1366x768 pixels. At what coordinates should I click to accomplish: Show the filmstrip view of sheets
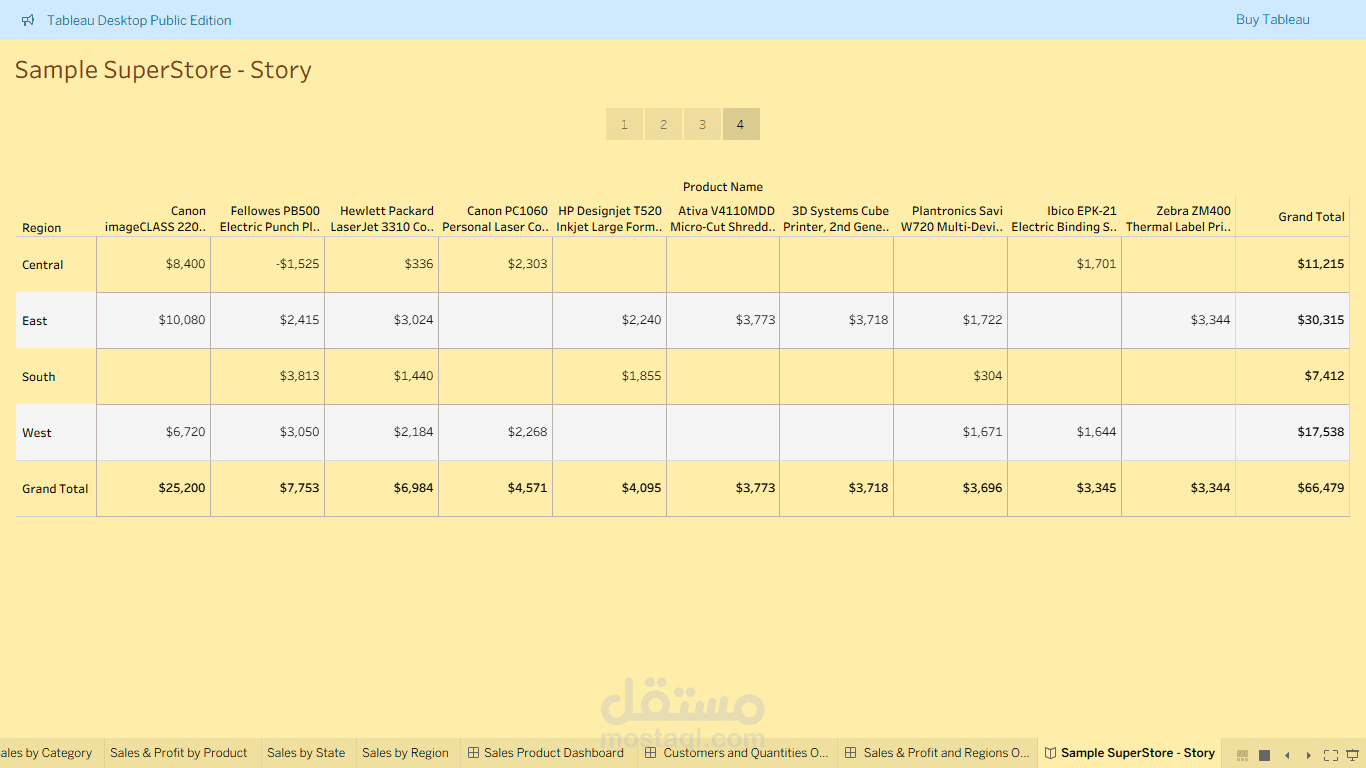point(1243,755)
